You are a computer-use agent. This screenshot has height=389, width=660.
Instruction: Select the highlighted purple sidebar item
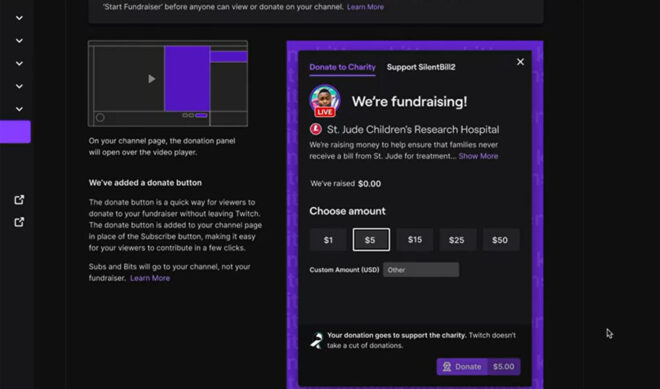(x=15, y=132)
